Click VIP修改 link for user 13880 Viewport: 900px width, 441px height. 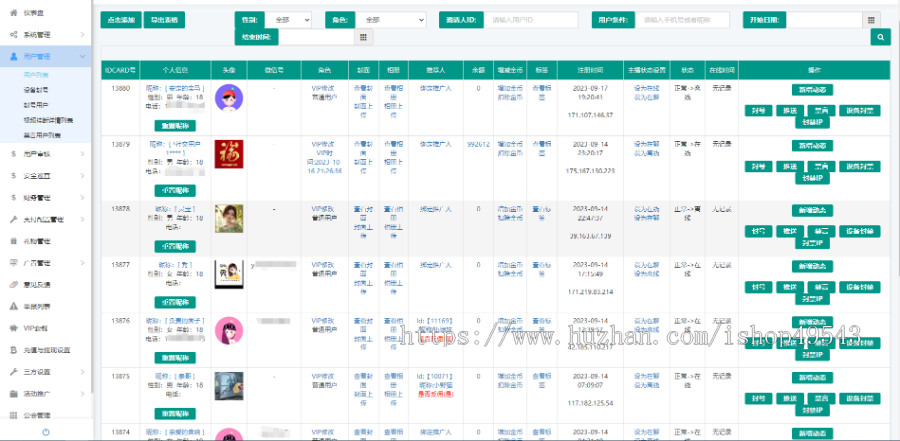[324, 88]
